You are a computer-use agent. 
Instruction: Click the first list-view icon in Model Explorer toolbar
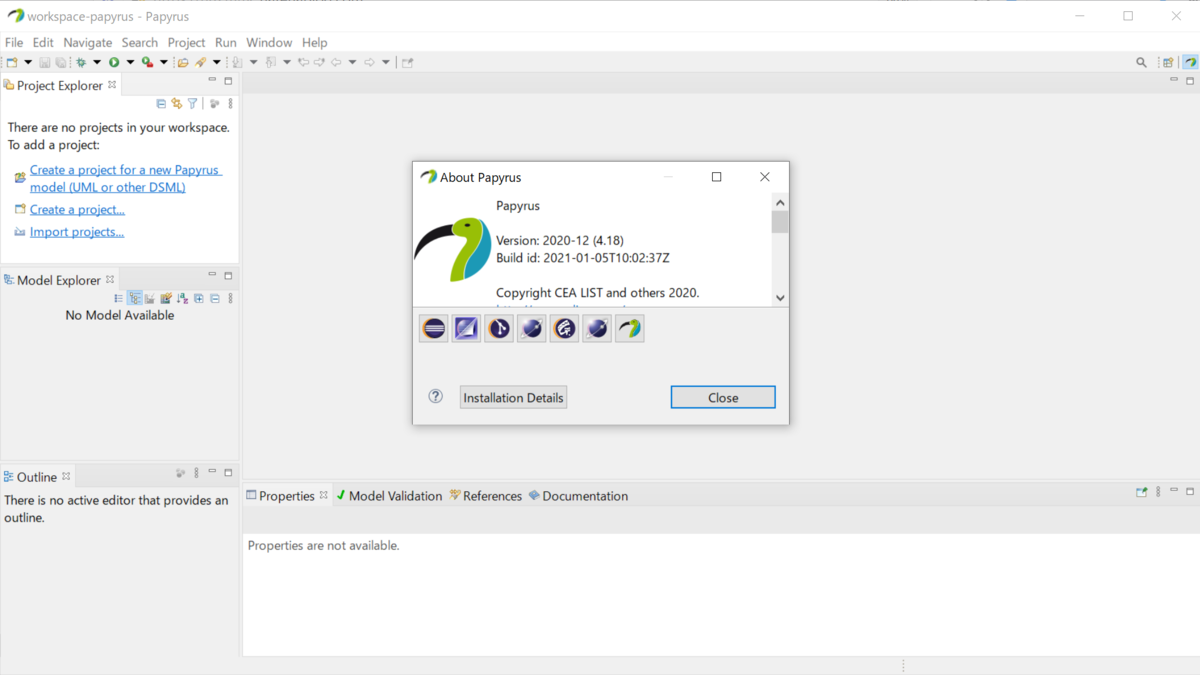click(x=118, y=298)
